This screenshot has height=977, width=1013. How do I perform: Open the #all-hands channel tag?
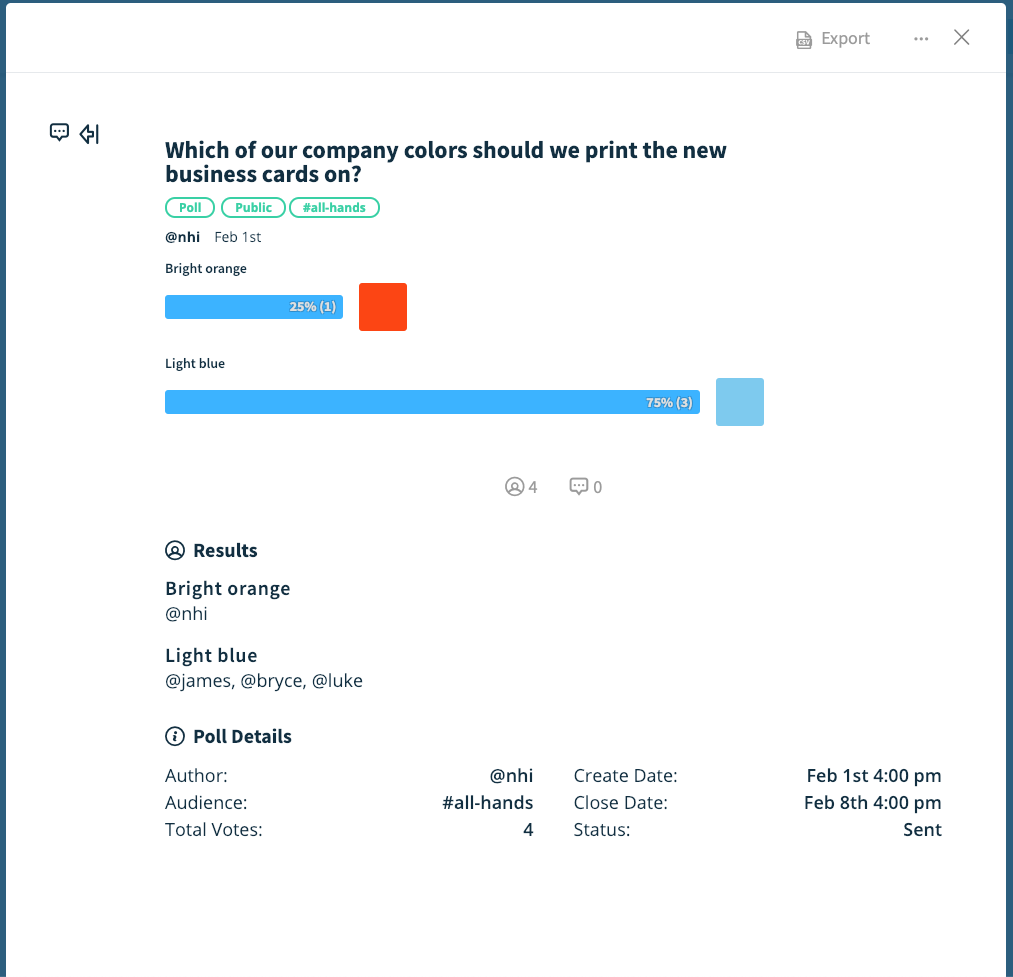334,208
